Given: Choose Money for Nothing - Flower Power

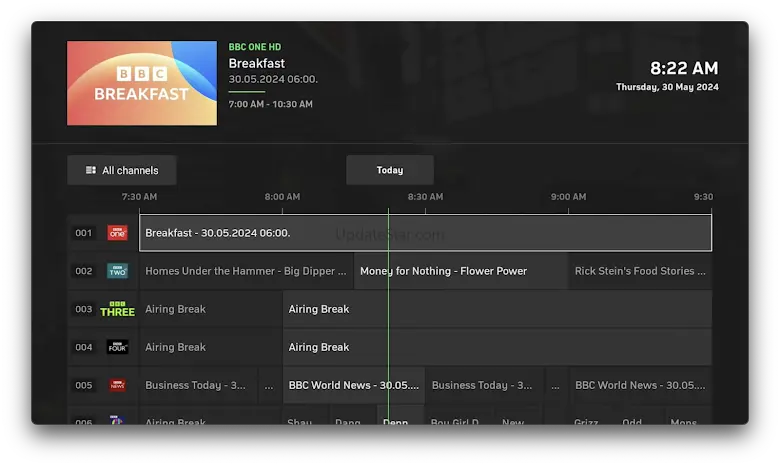Looking at the screenshot, I should point(460,271).
